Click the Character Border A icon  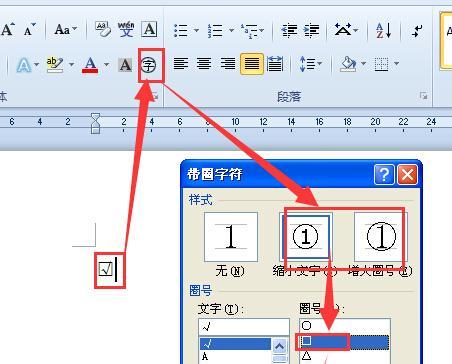[149, 29]
